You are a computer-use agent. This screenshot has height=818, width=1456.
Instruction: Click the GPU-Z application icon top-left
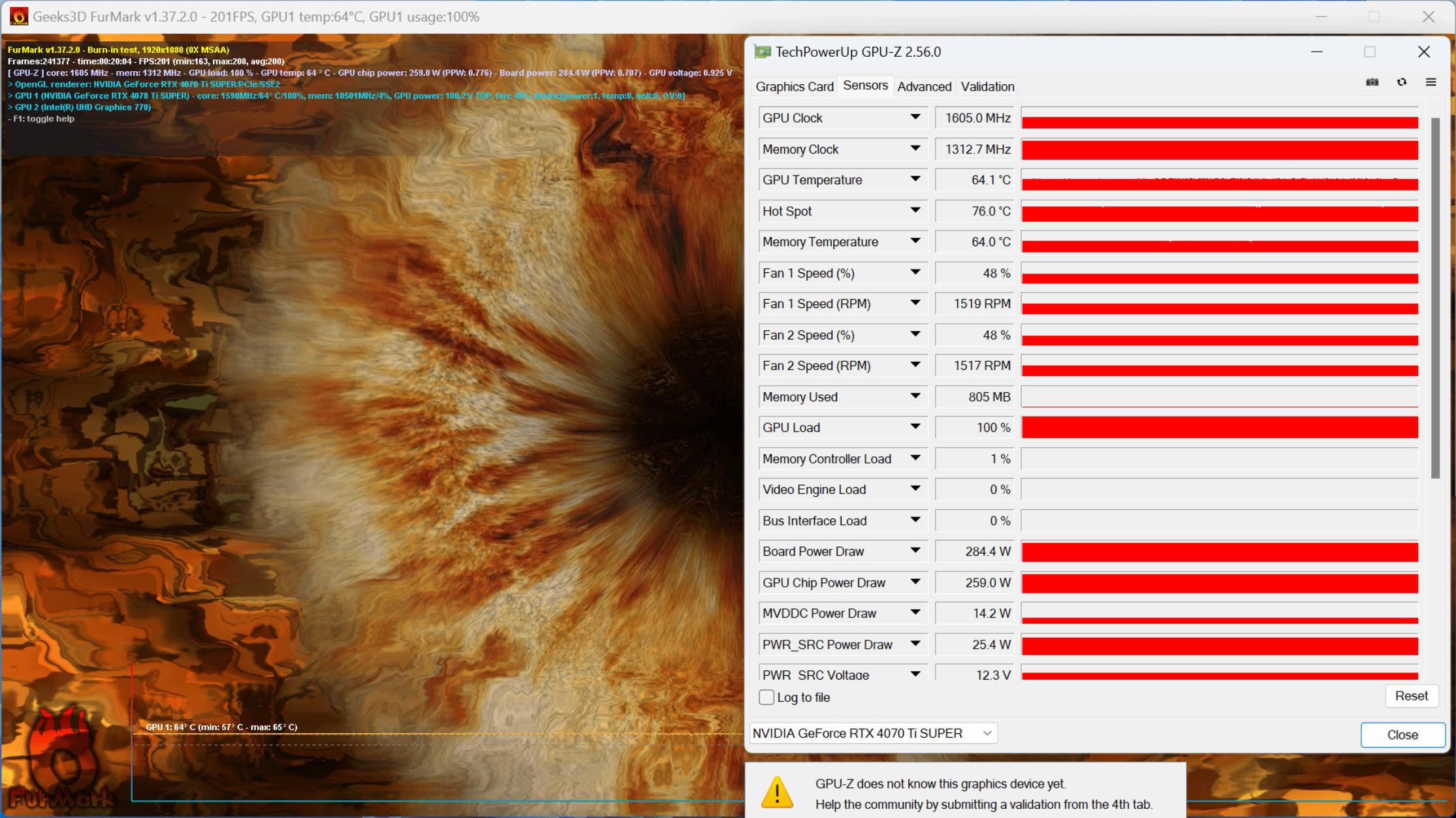tap(763, 52)
